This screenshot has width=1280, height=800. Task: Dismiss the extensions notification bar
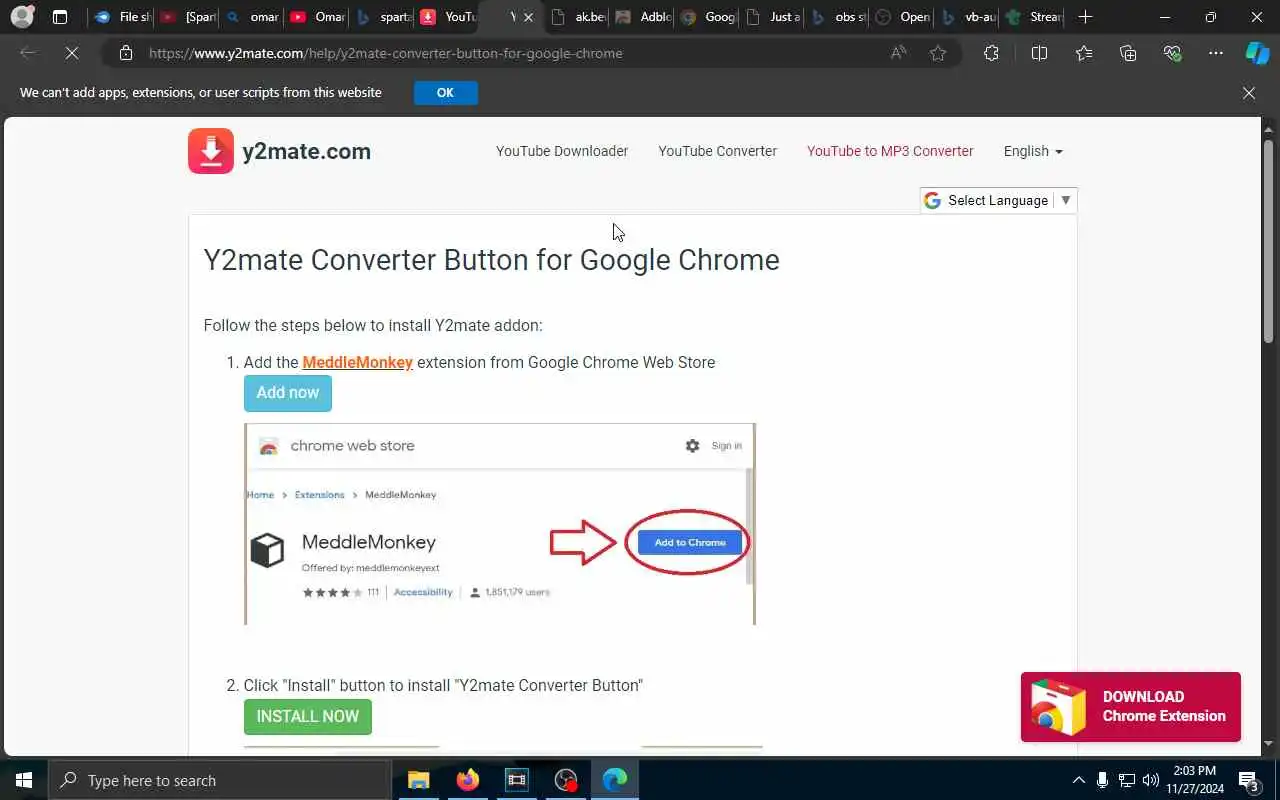click(1249, 93)
